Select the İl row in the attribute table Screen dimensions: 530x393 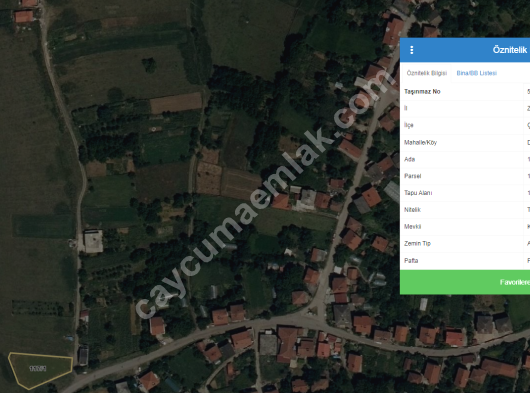coord(465,108)
